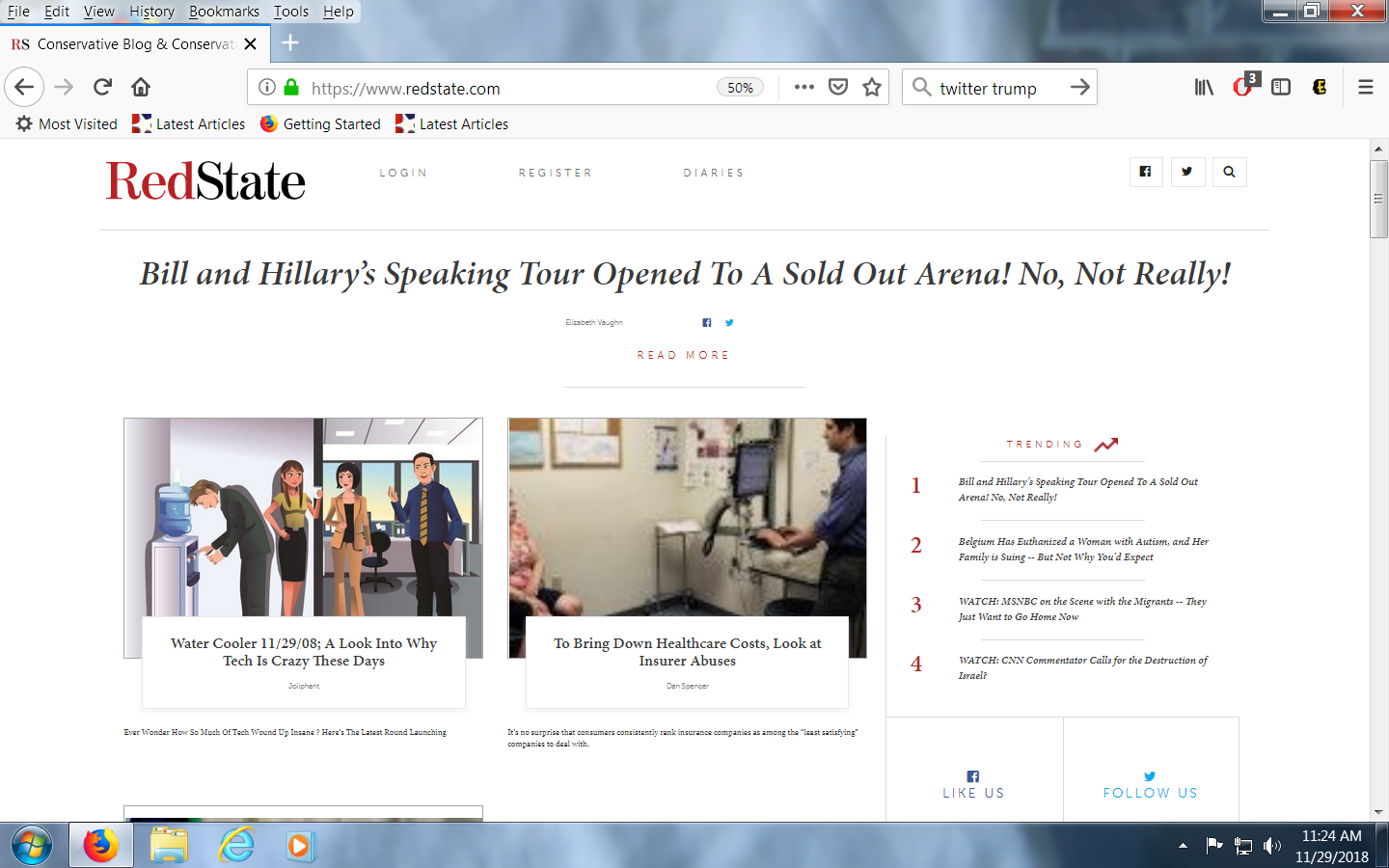
Task: Open the Bill and Hillary headline article
Action: 685,274
